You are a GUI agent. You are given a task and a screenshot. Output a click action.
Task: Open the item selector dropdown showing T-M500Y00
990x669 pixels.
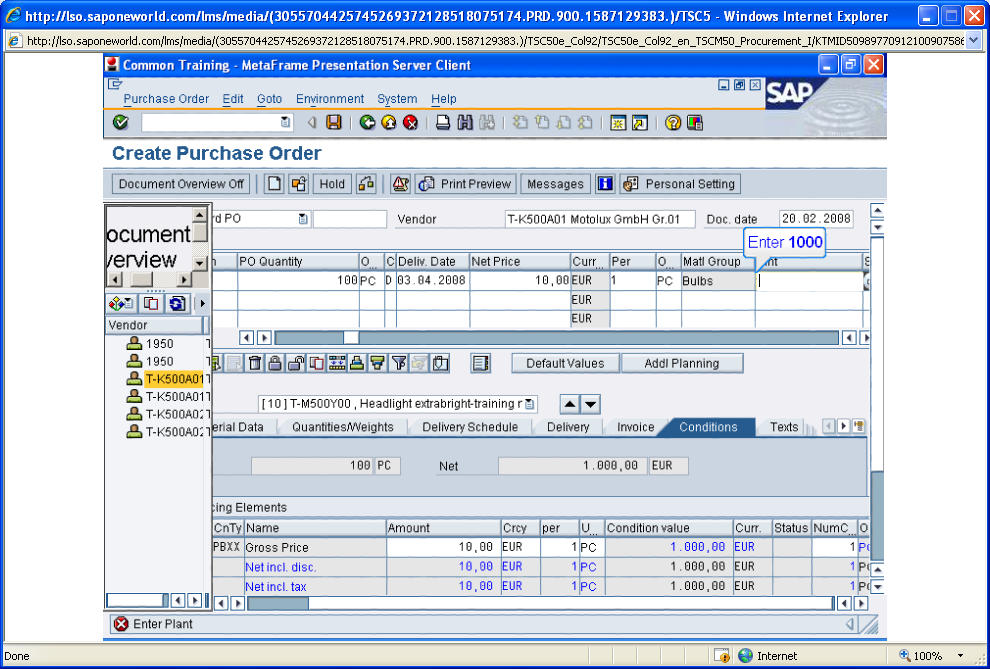tap(530, 404)
